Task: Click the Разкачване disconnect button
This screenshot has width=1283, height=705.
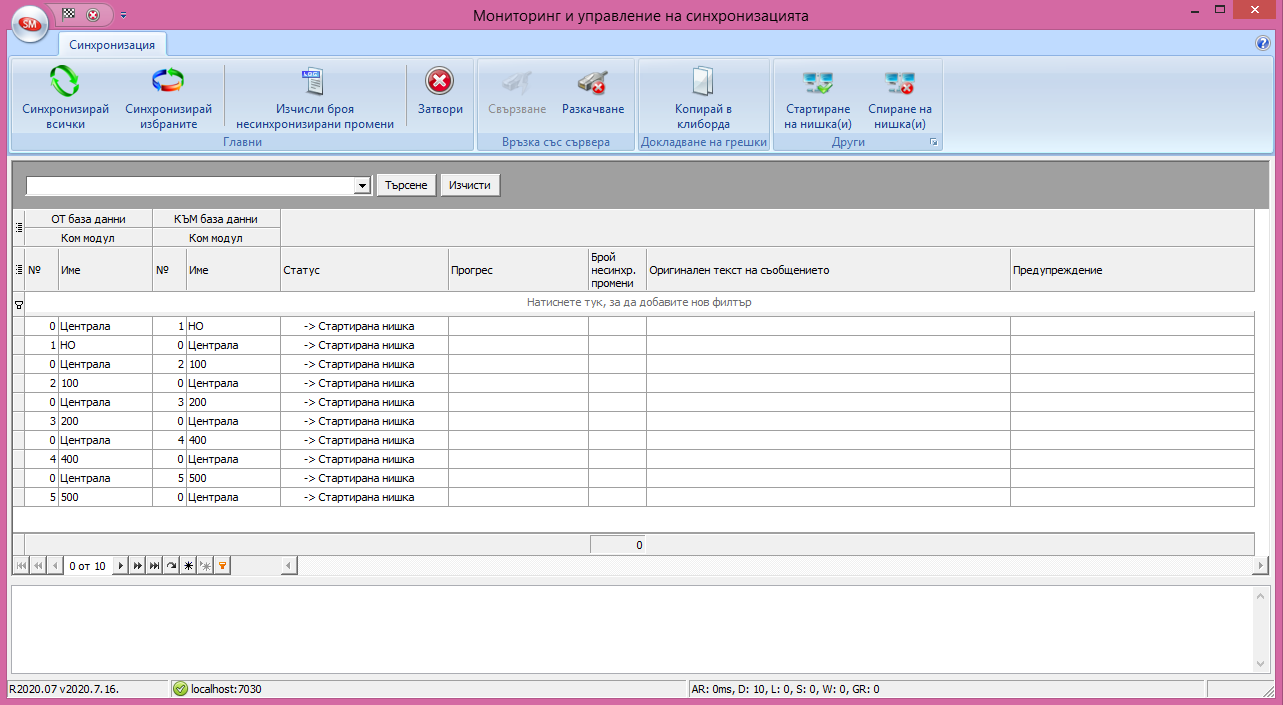Action: coord(593,93)
